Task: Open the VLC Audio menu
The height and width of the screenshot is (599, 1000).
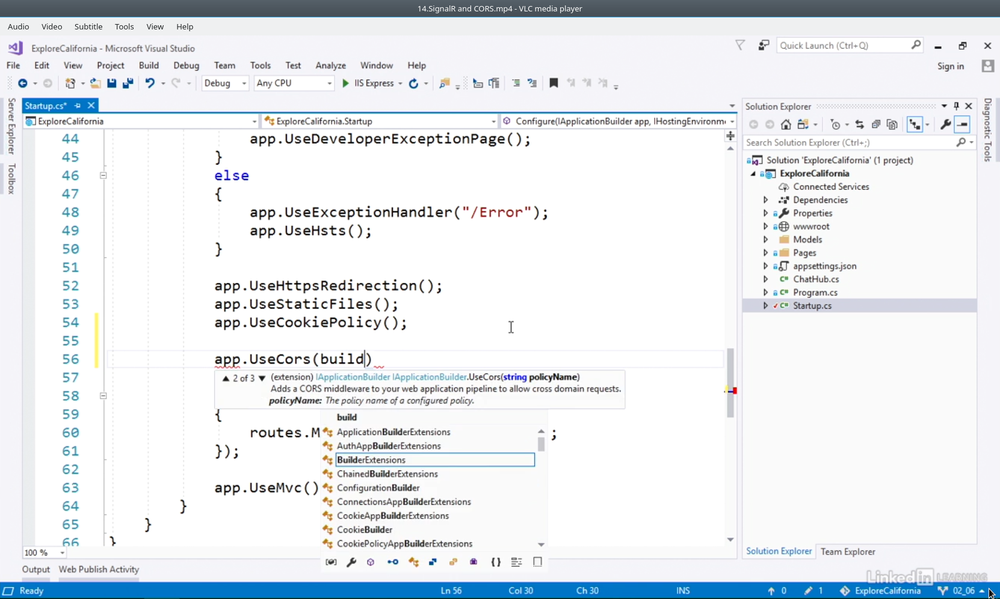Action: coord(18,27)
